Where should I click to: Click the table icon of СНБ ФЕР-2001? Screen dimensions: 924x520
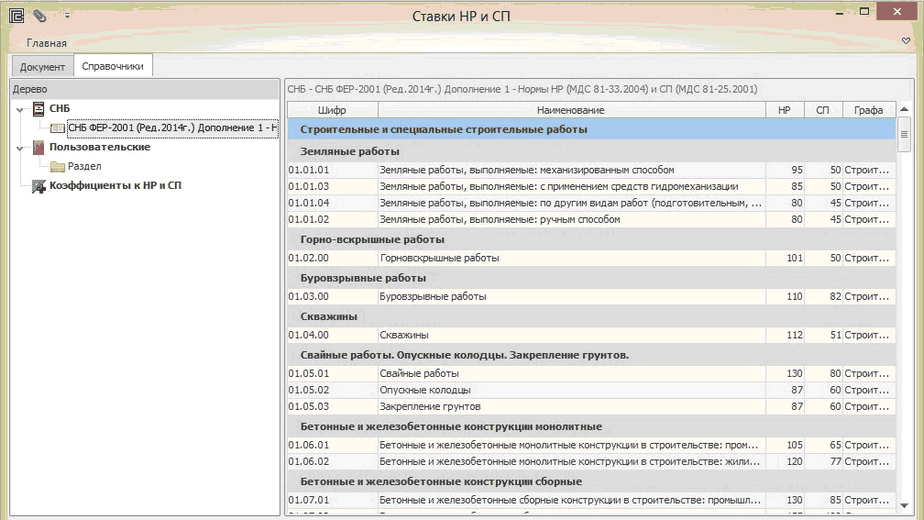pos(57,128)
